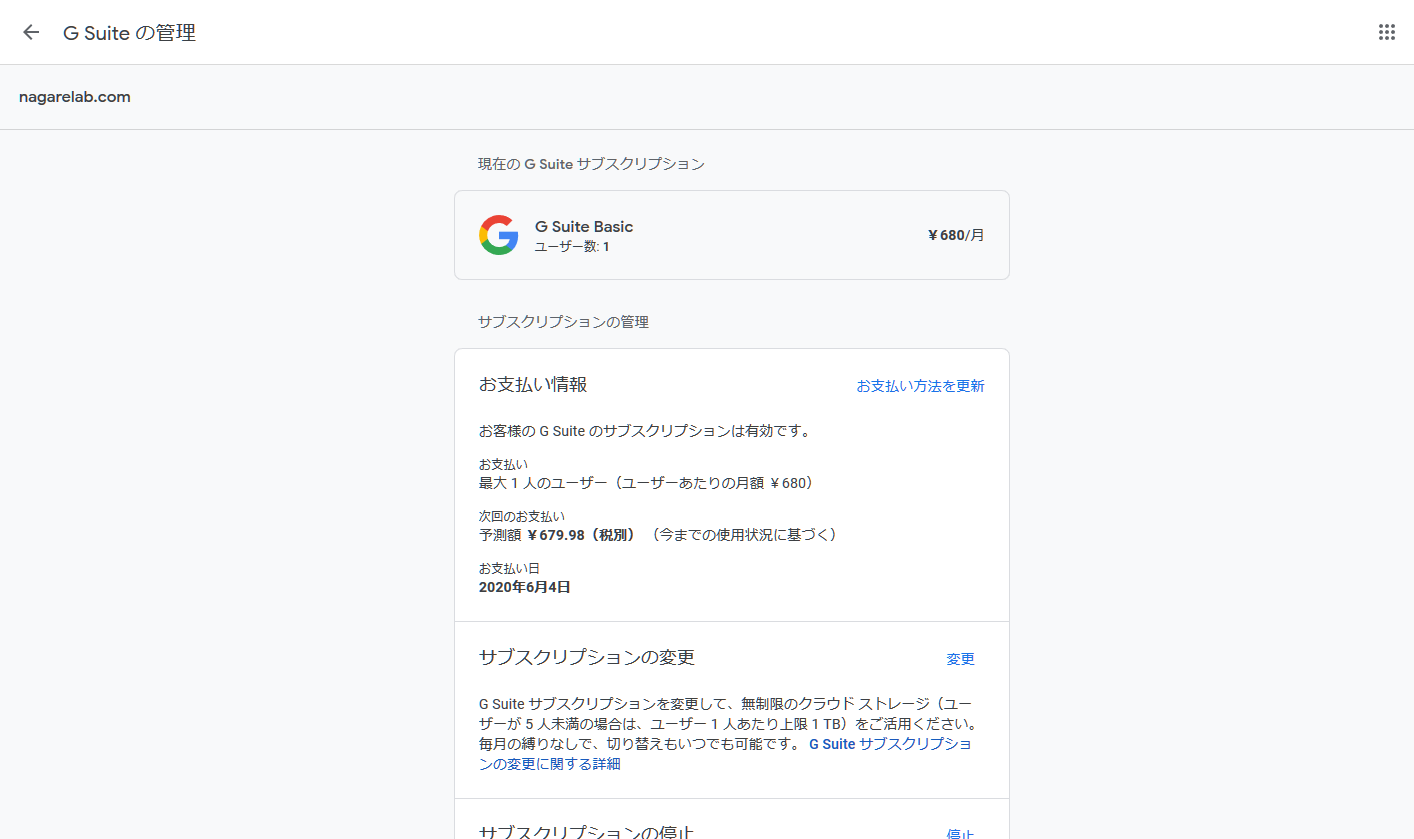Image resolution: width=1414 pixels, height=839 pixels.
Task: Open G Suite サブスクリプションの変更に関する詳細 link
Action: pyautogui.click(x=725, y=754)
